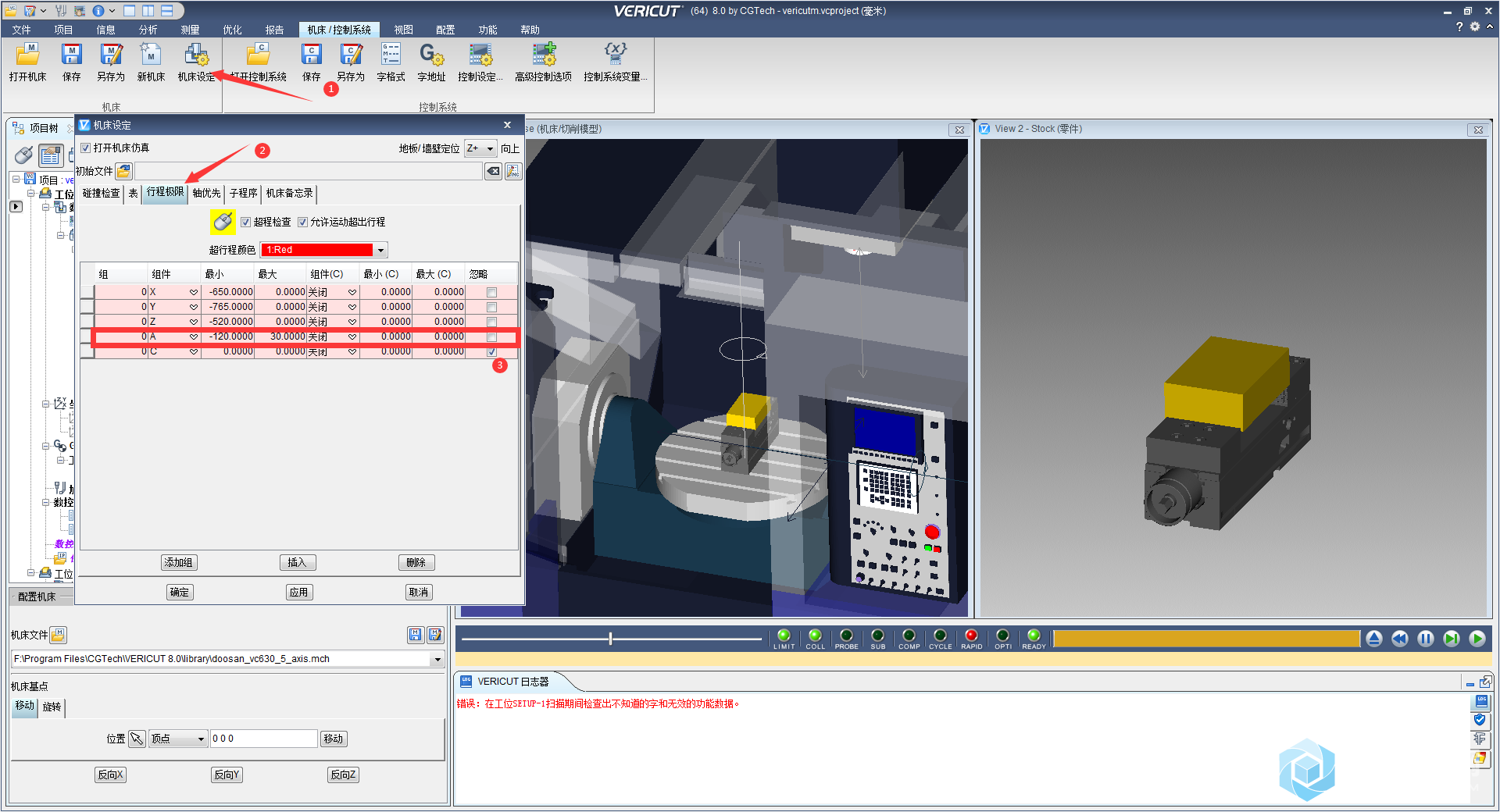Viewport: 1500px width, 812px height.
Task: Click the reset model playback button
Action: 1374,639
